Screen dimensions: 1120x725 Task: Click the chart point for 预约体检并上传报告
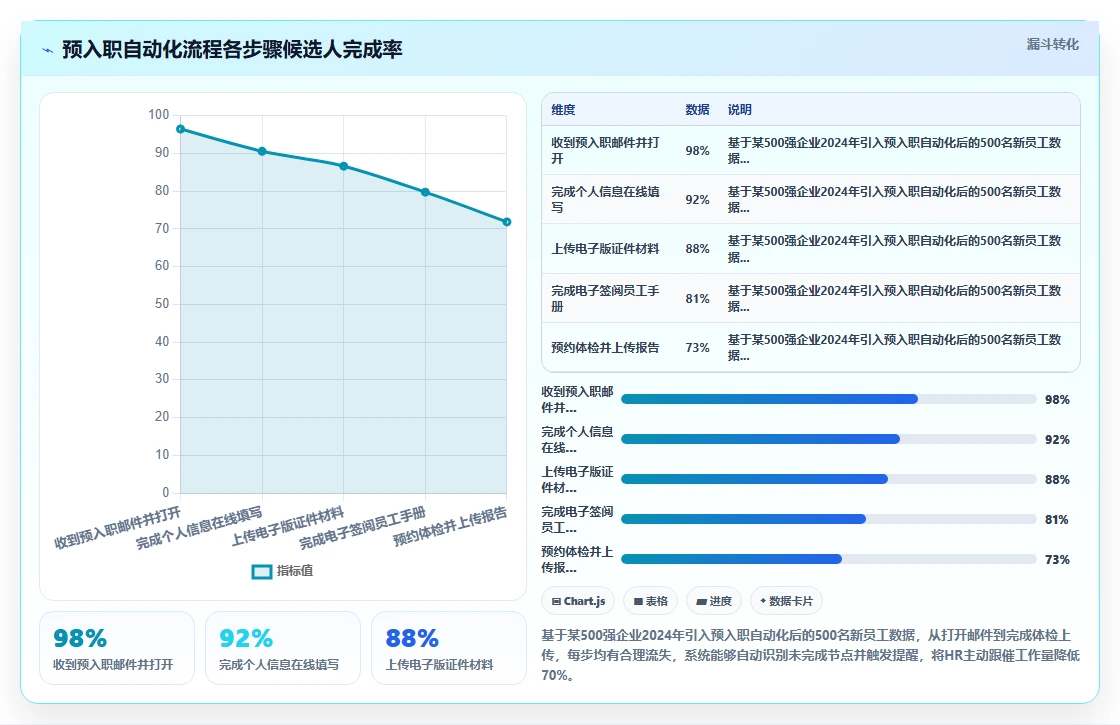[x=506, y=222]
